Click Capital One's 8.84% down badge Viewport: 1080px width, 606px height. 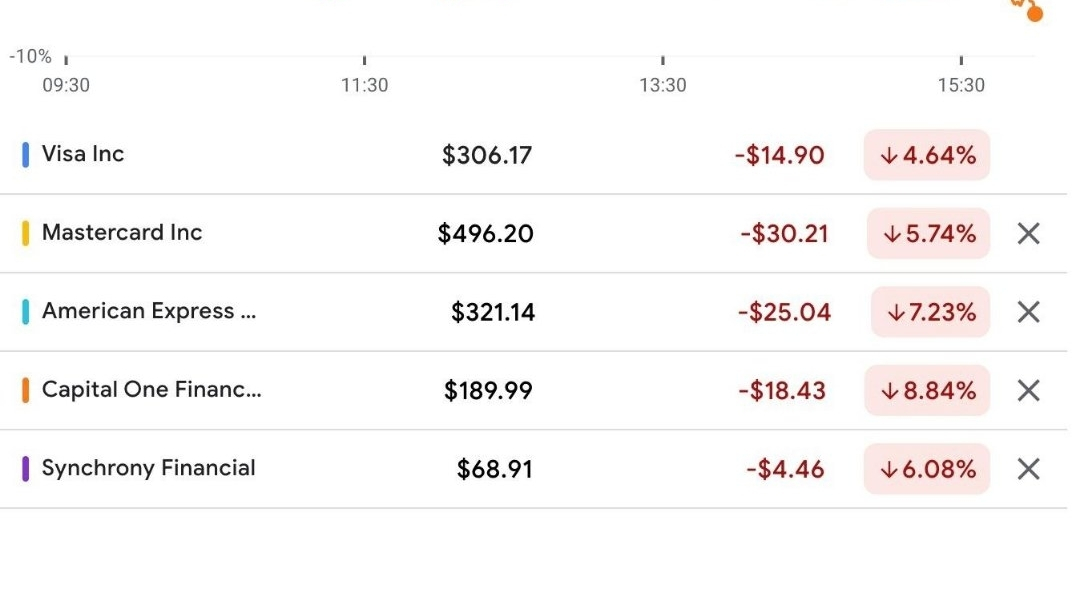[927, 391]
